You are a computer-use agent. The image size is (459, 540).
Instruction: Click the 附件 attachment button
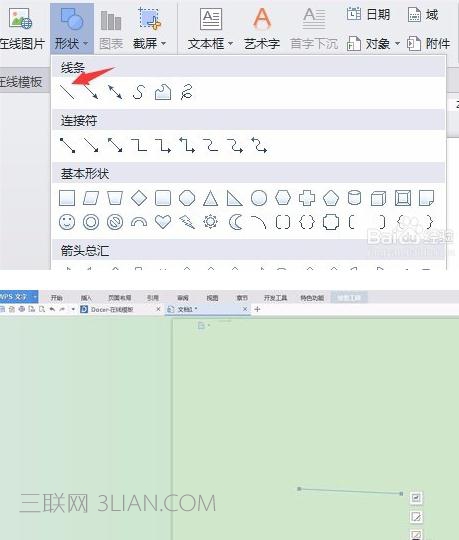pyautogui.click(x=429, y=44)
